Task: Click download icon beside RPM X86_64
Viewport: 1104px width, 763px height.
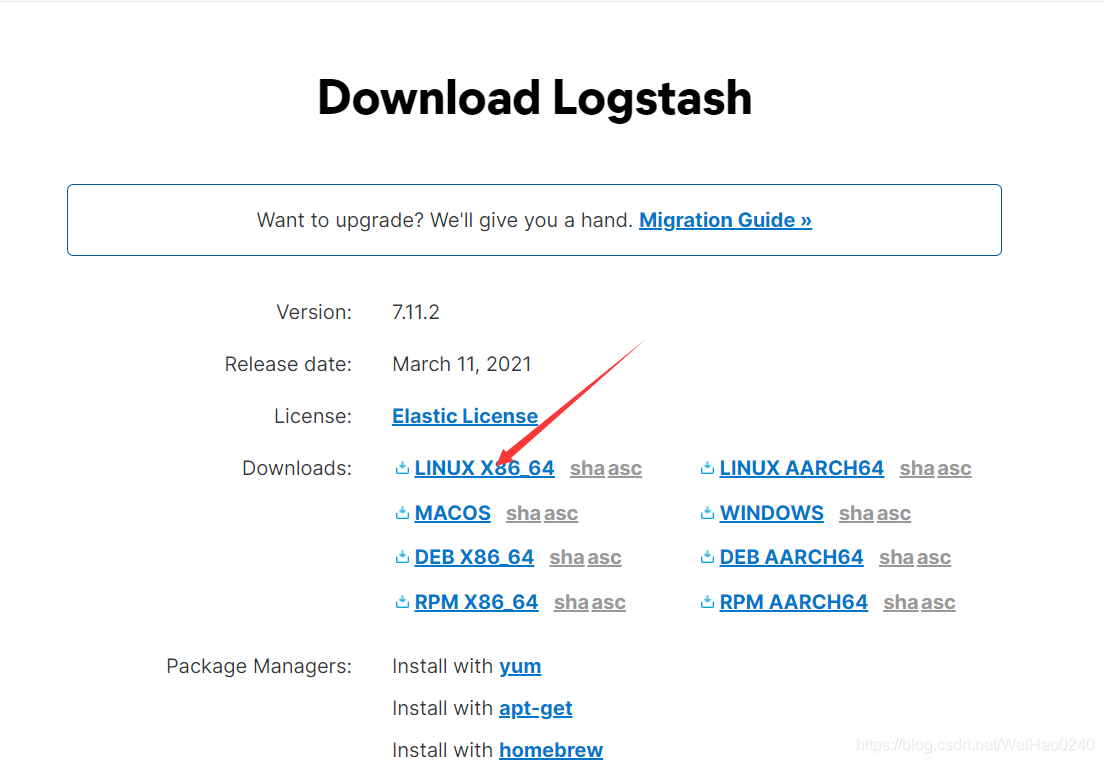Action: click(x=402, y=602)
